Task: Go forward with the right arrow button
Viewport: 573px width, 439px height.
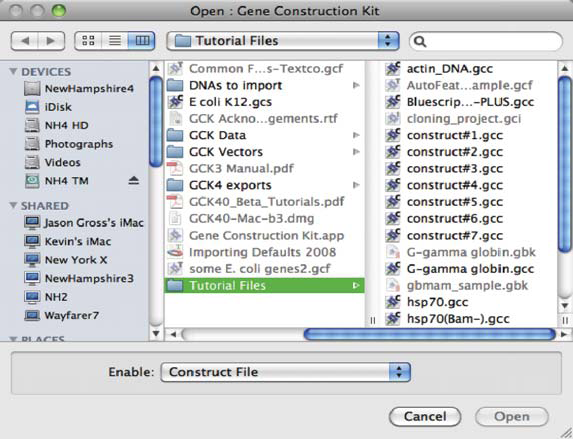Action: coord(52,41)
